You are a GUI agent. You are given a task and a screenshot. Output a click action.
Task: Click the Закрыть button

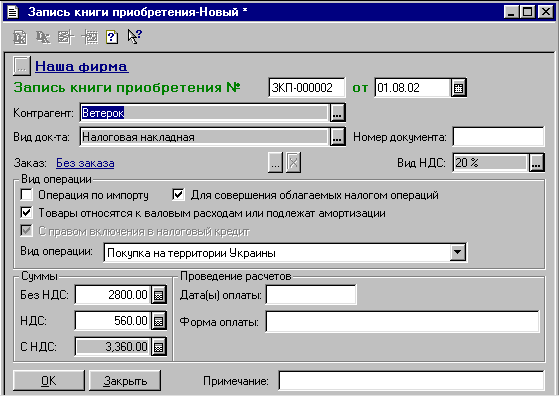[125, 381]
